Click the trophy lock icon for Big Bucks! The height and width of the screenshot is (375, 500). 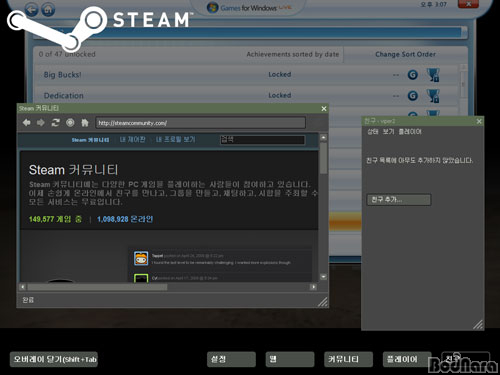pyautogui.click(x=433, y=75)
